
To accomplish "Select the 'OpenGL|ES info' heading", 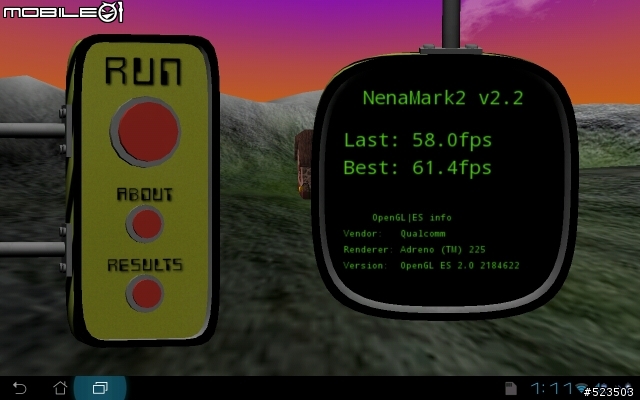I will (411, 218).
